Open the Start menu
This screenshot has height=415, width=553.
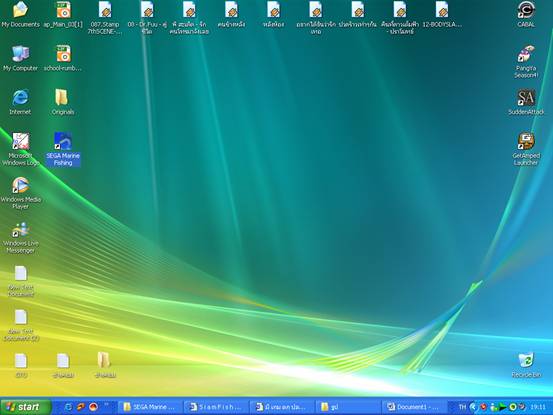pos(25,407)
